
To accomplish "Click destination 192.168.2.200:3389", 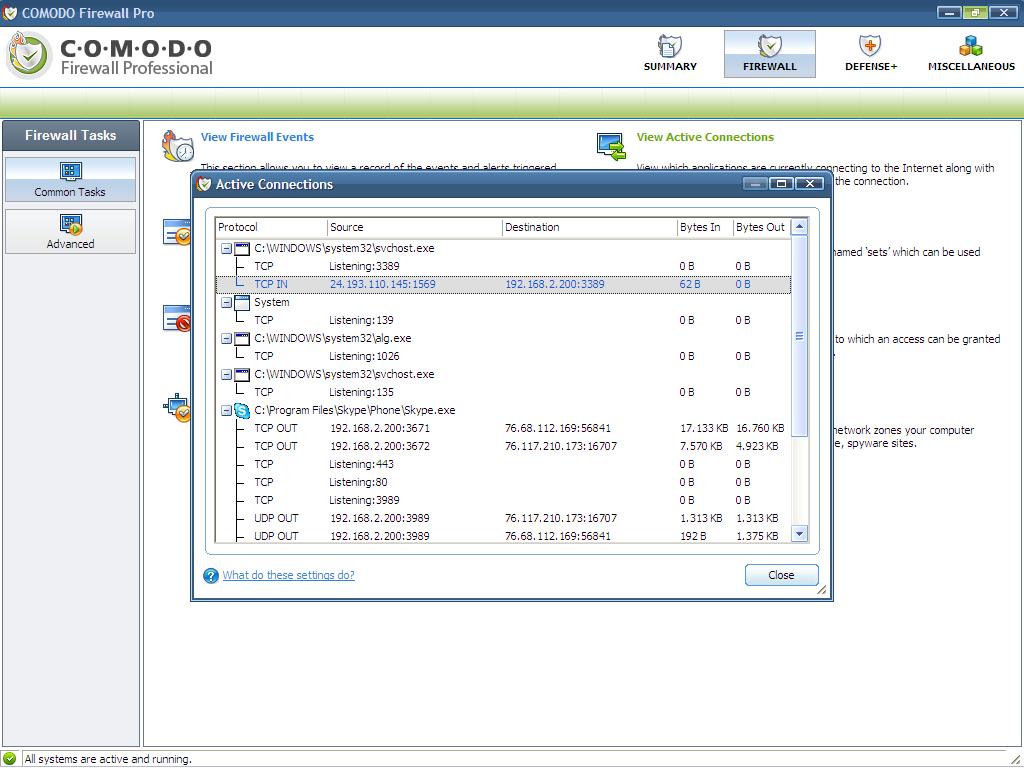I will 554,284.
